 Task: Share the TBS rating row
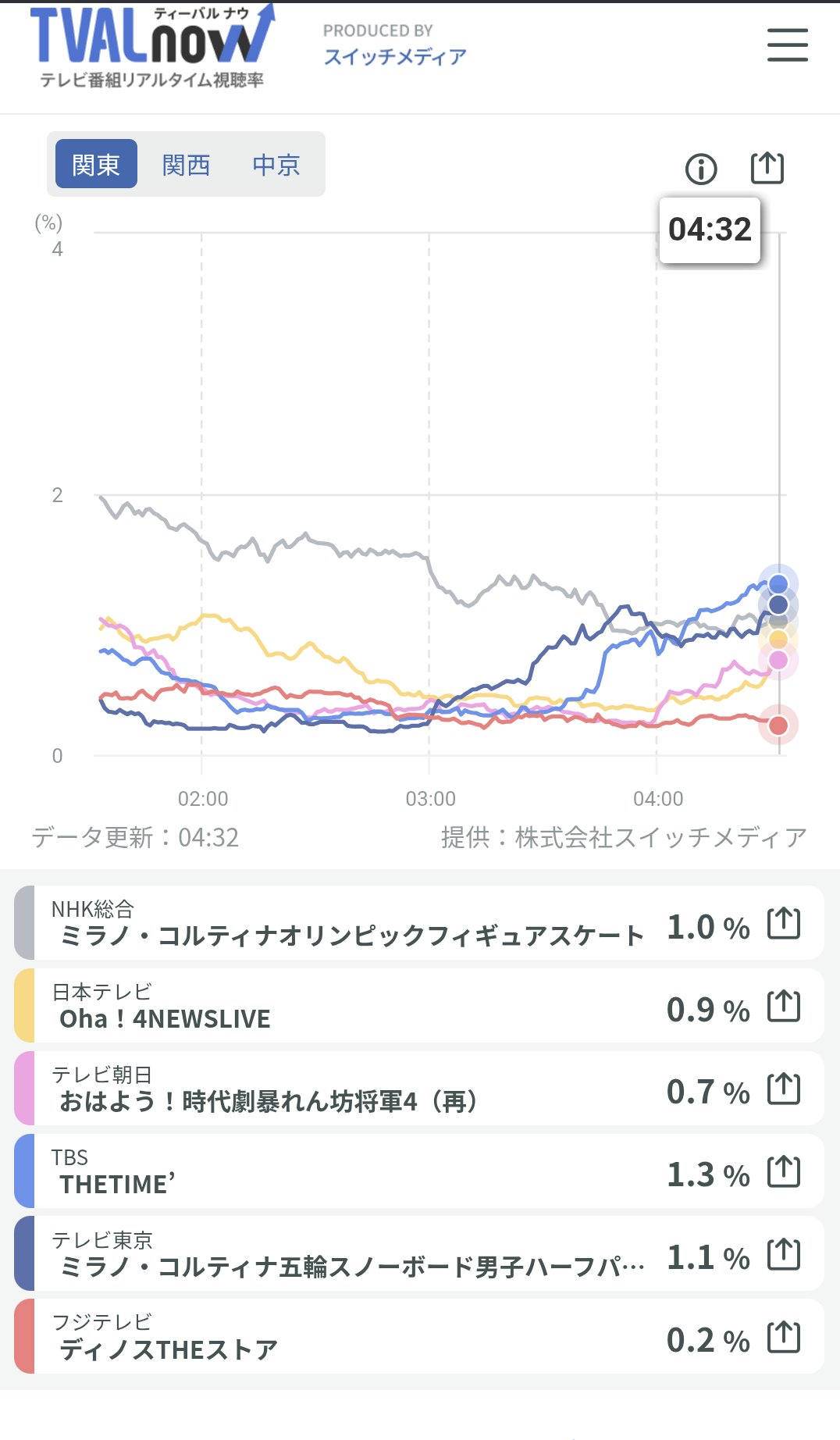[784, 1171]
